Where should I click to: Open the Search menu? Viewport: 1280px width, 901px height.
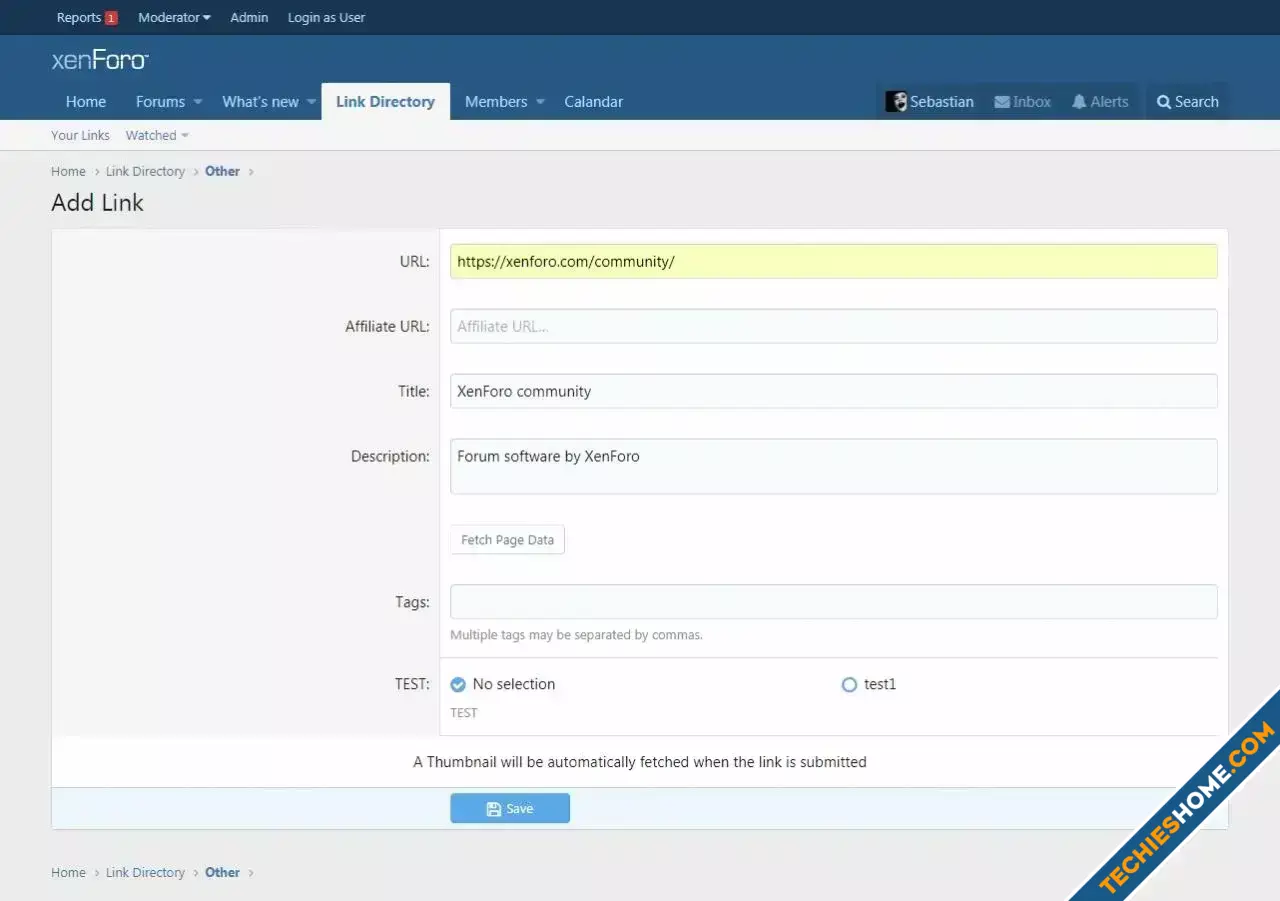[1188, 102]
